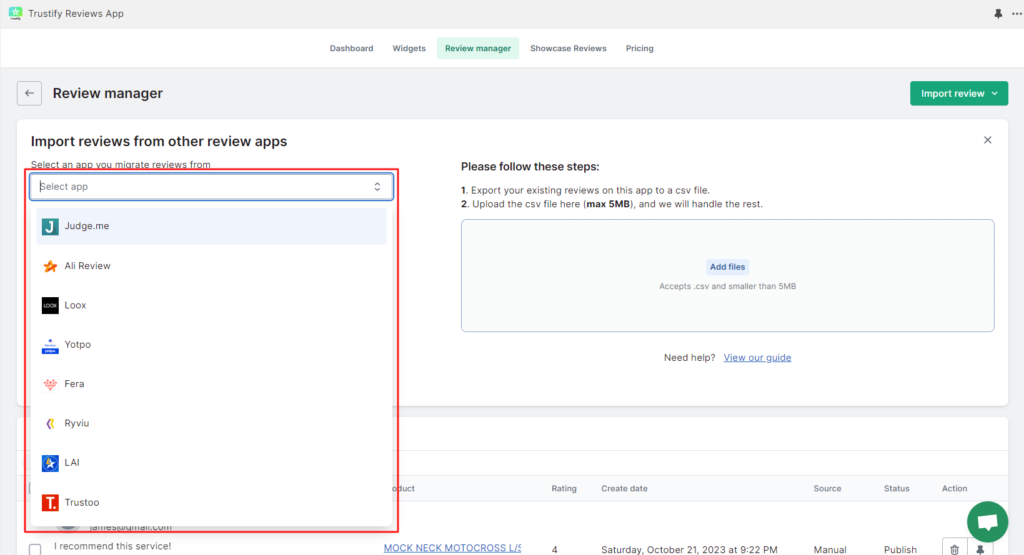The height and width of the screenshot is (555, 1024).
Task: Click the Saturday, October 21, 2023 date cell
Action: coord(689,550)
